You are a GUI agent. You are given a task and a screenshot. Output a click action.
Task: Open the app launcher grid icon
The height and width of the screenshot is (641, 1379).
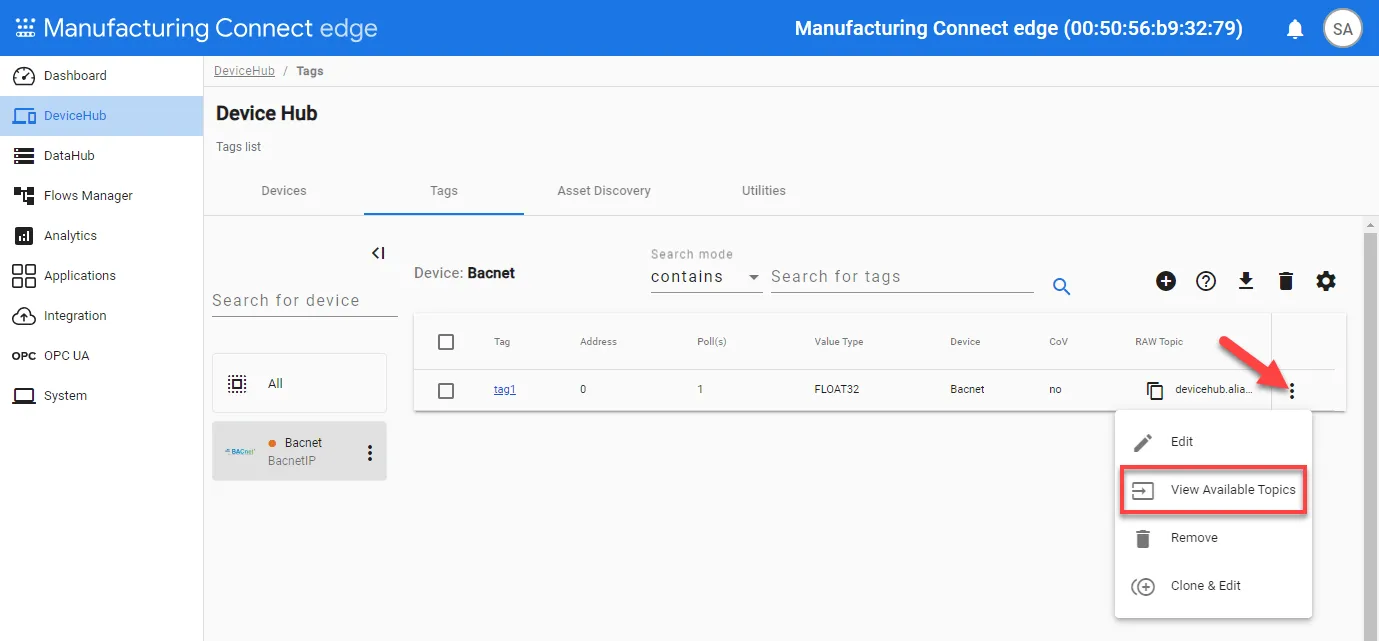pyautogui.click(x=25, y=28)
